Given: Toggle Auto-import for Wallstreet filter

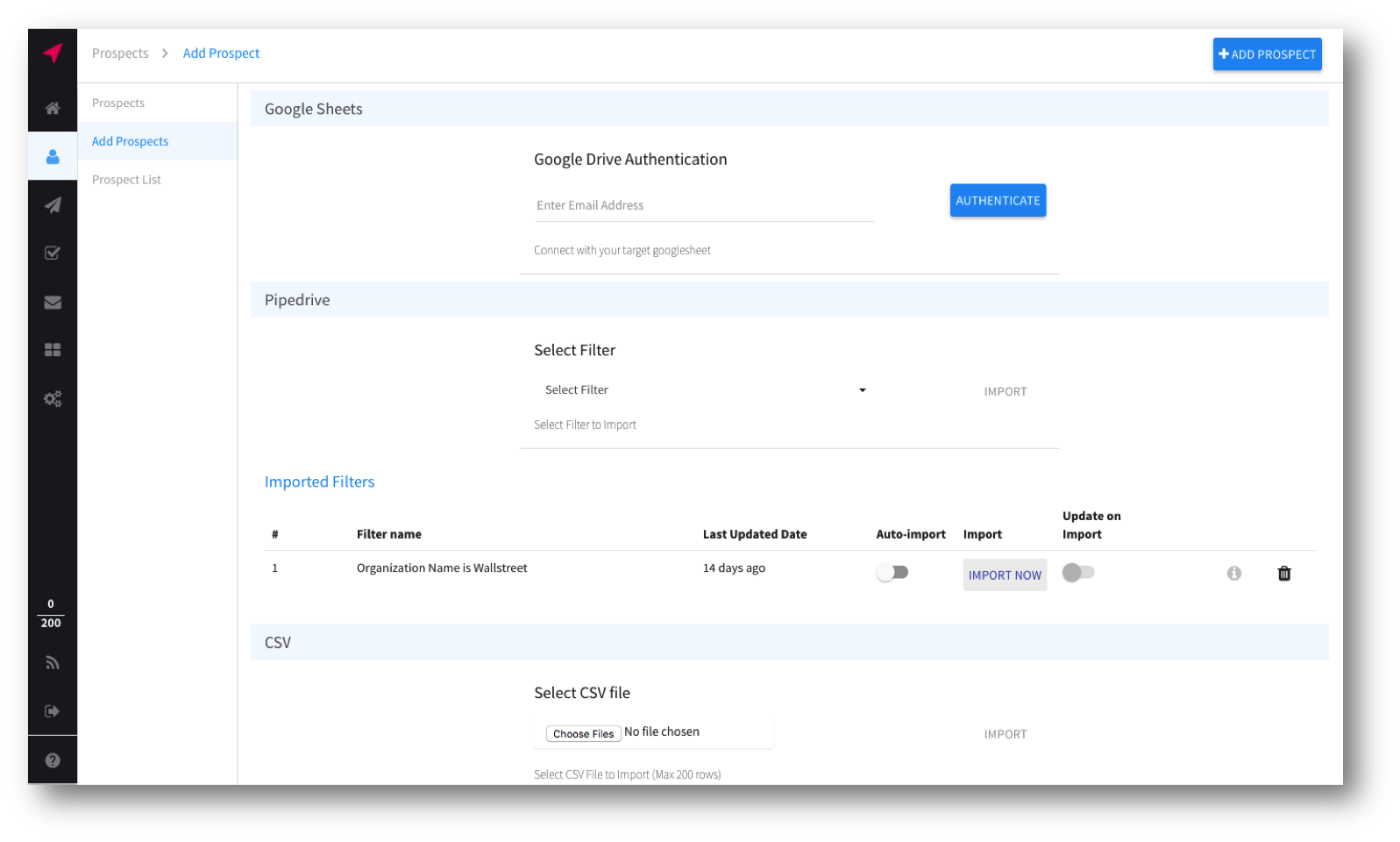Looking at the screenshot, I should click(x=892, y=573).
